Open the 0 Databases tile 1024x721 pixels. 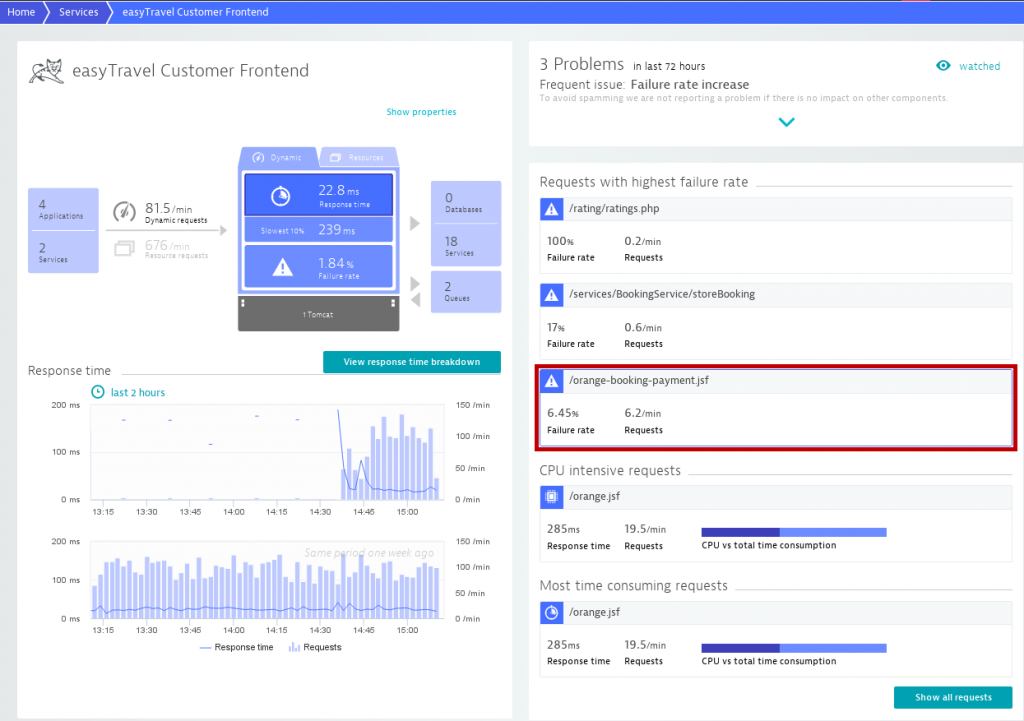(x=466, y=202)
